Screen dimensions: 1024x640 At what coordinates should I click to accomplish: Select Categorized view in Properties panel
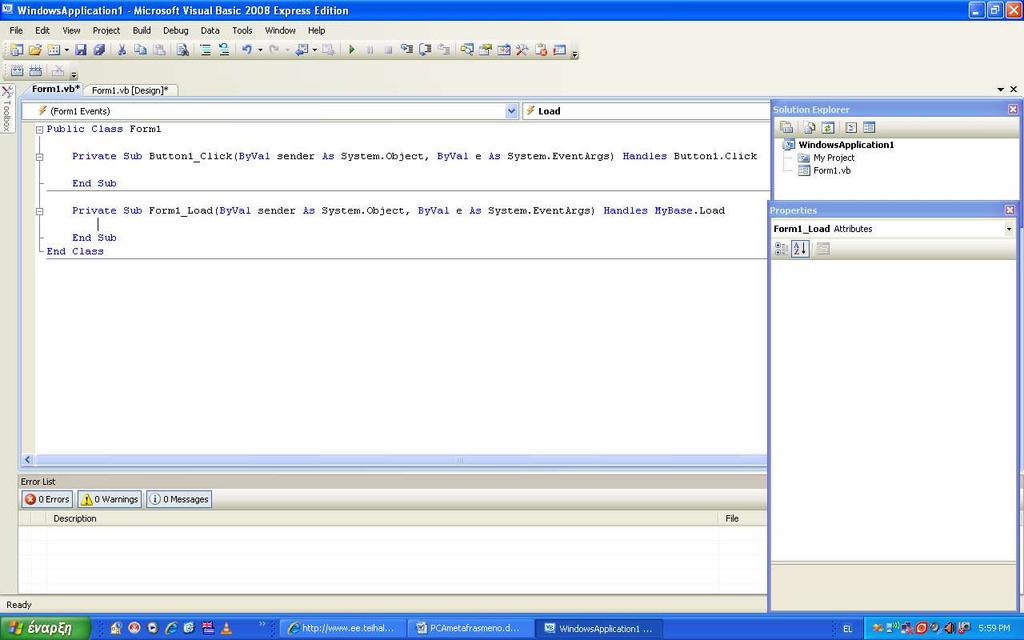point(781,249)
